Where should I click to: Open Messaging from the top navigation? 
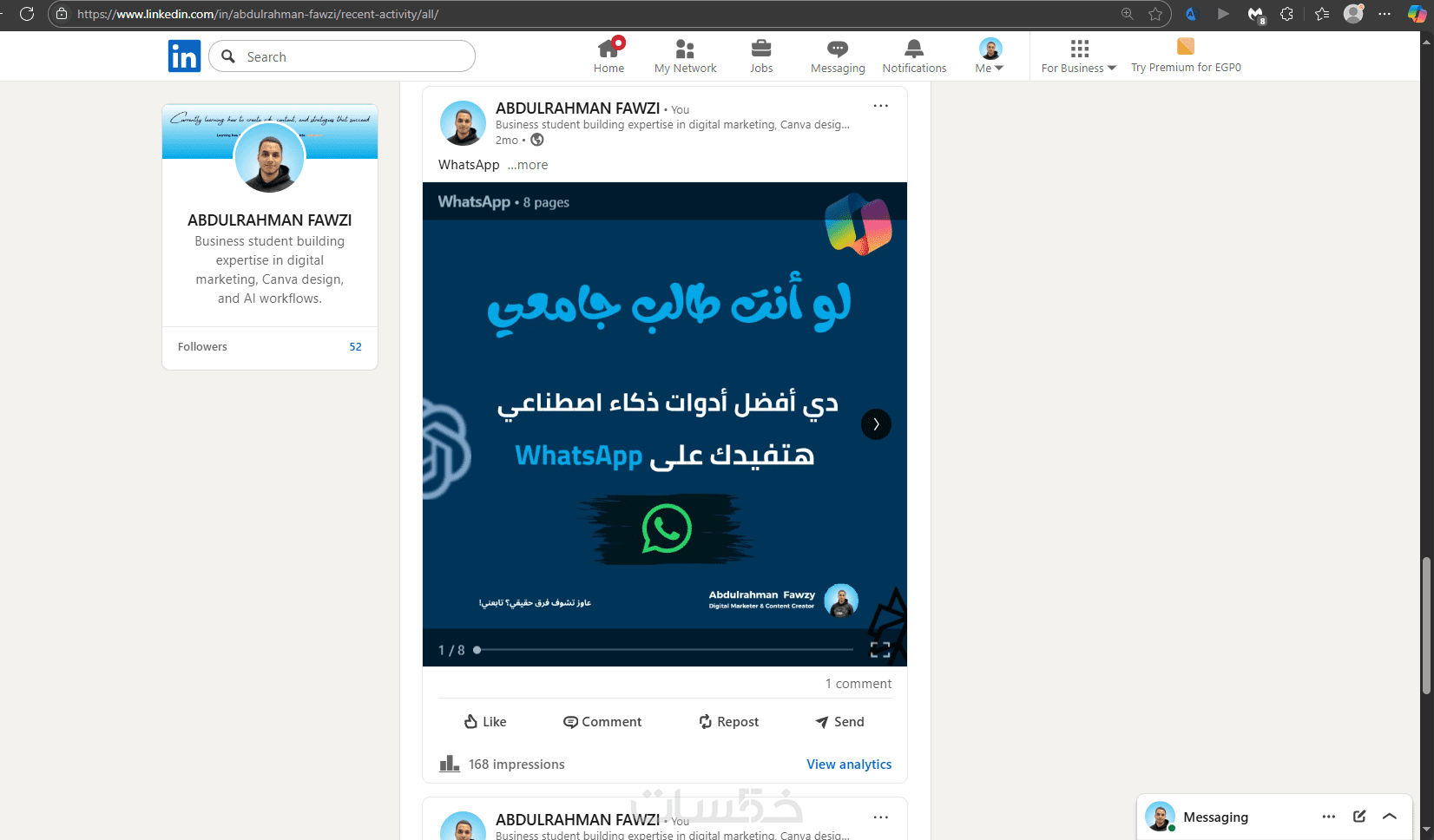click(x=838, y=56)
